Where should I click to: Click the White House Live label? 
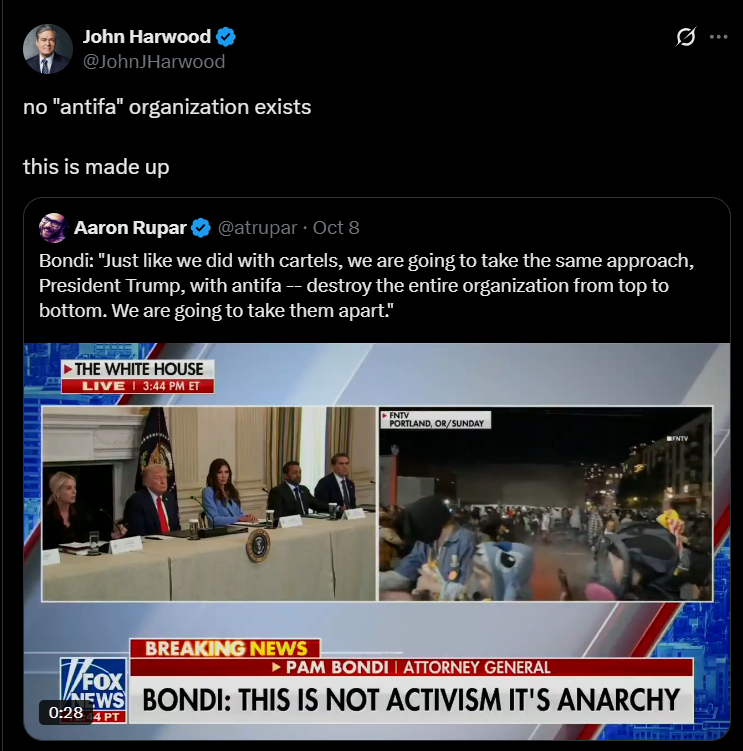pos(138,377)
